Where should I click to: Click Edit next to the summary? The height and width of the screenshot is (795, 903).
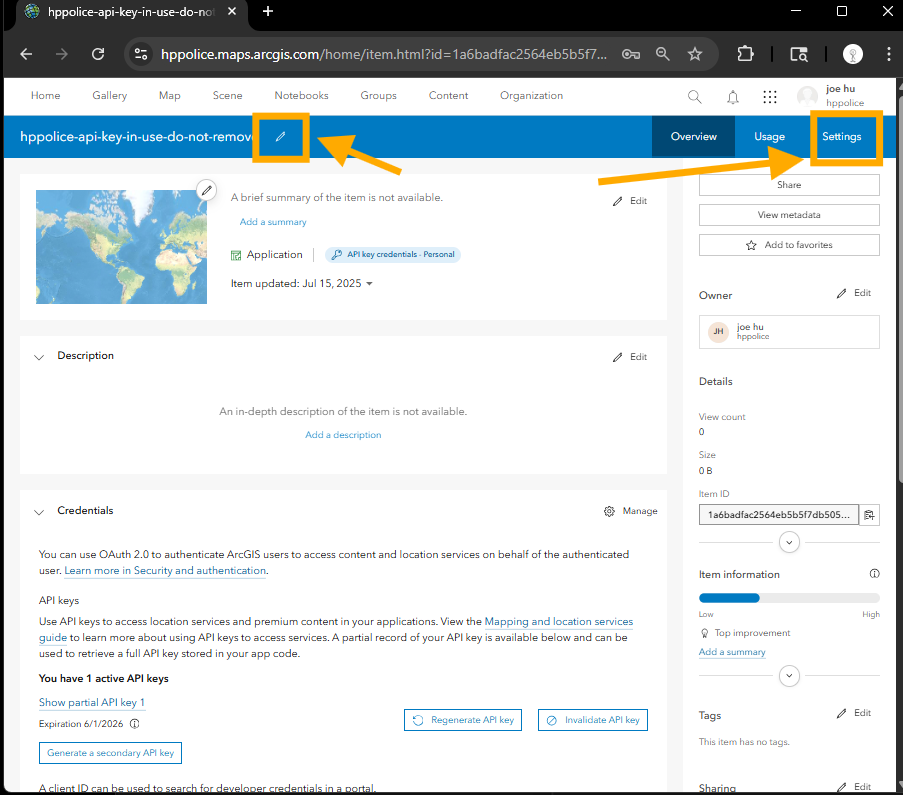[629, 201]
